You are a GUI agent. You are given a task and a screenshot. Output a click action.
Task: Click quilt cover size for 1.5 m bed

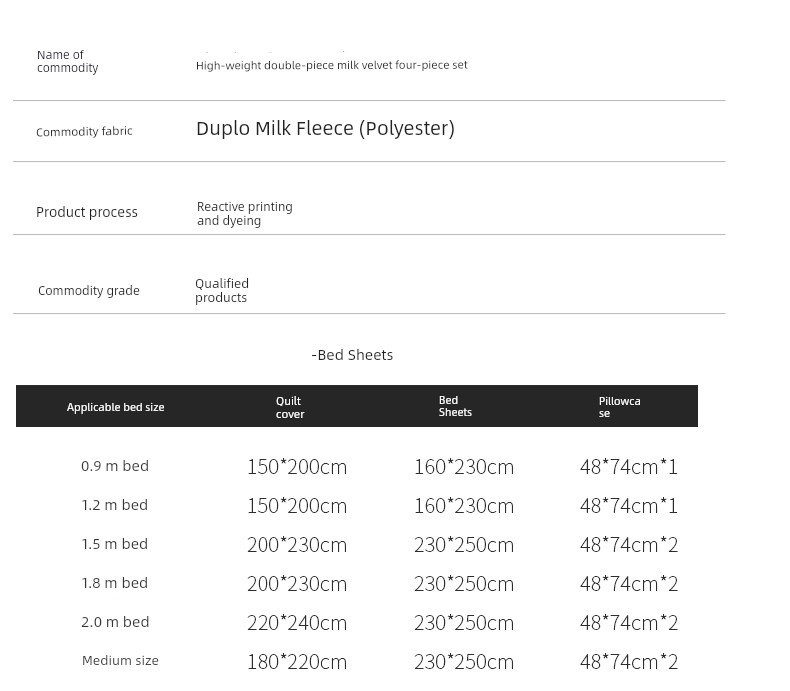tap(297, 545)
